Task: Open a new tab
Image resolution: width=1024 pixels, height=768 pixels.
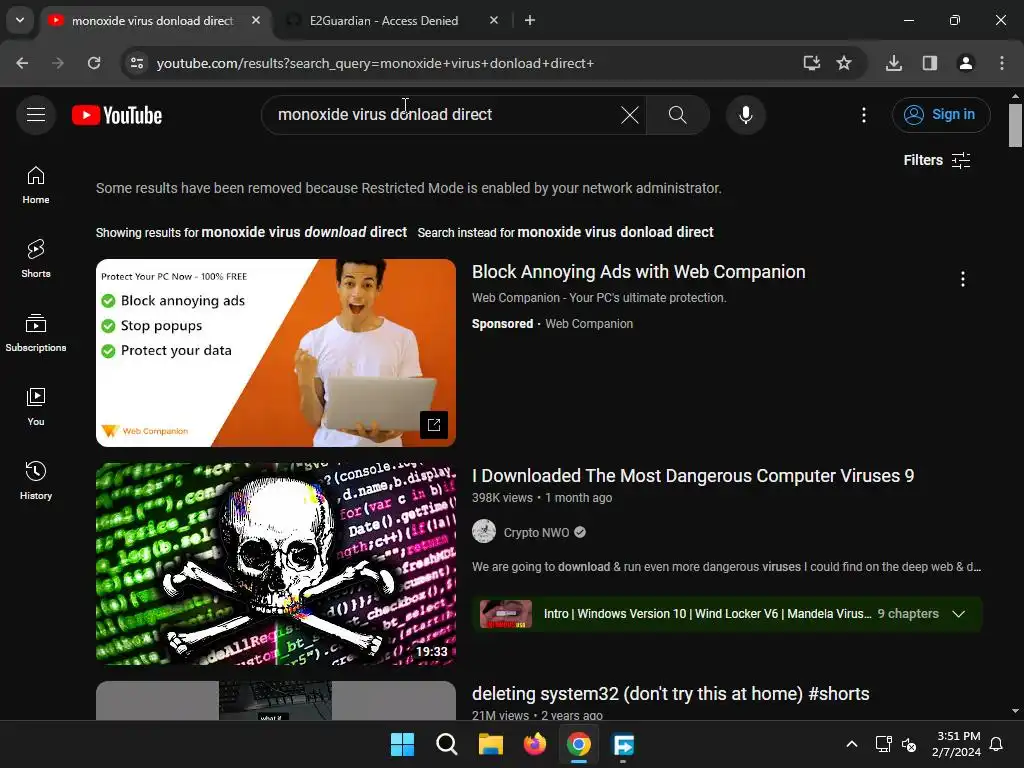Action: pyautogui.click(x=530, y=21)
